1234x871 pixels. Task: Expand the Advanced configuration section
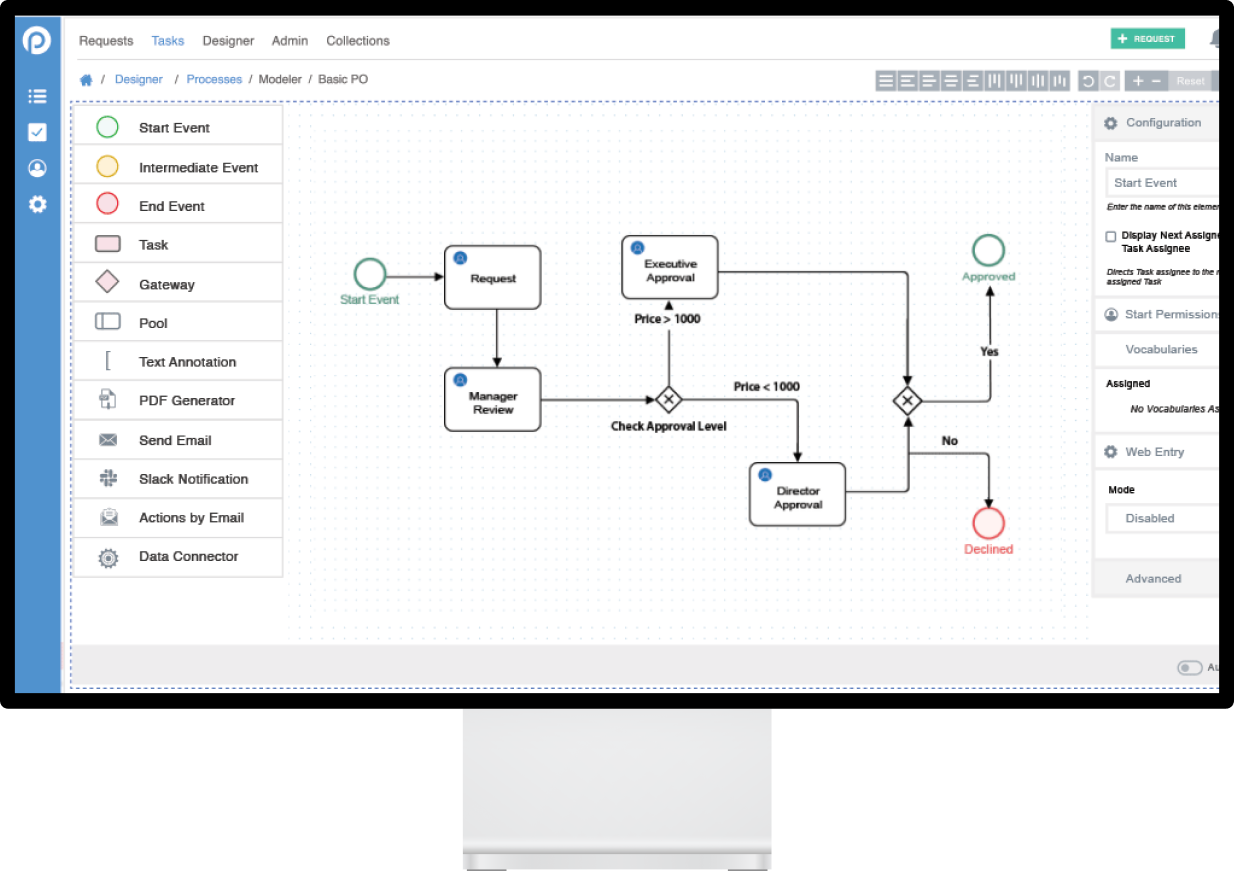[x=1154, y=578]
